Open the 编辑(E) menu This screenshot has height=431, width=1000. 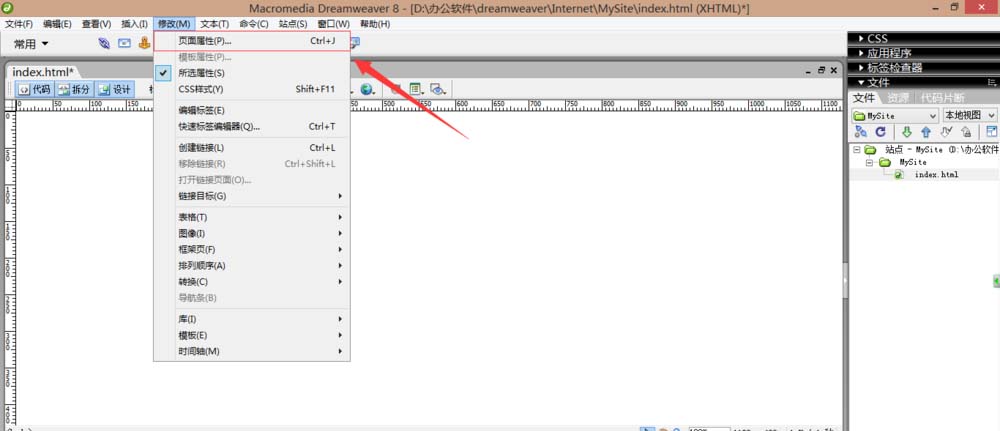[x=57, y=24]
